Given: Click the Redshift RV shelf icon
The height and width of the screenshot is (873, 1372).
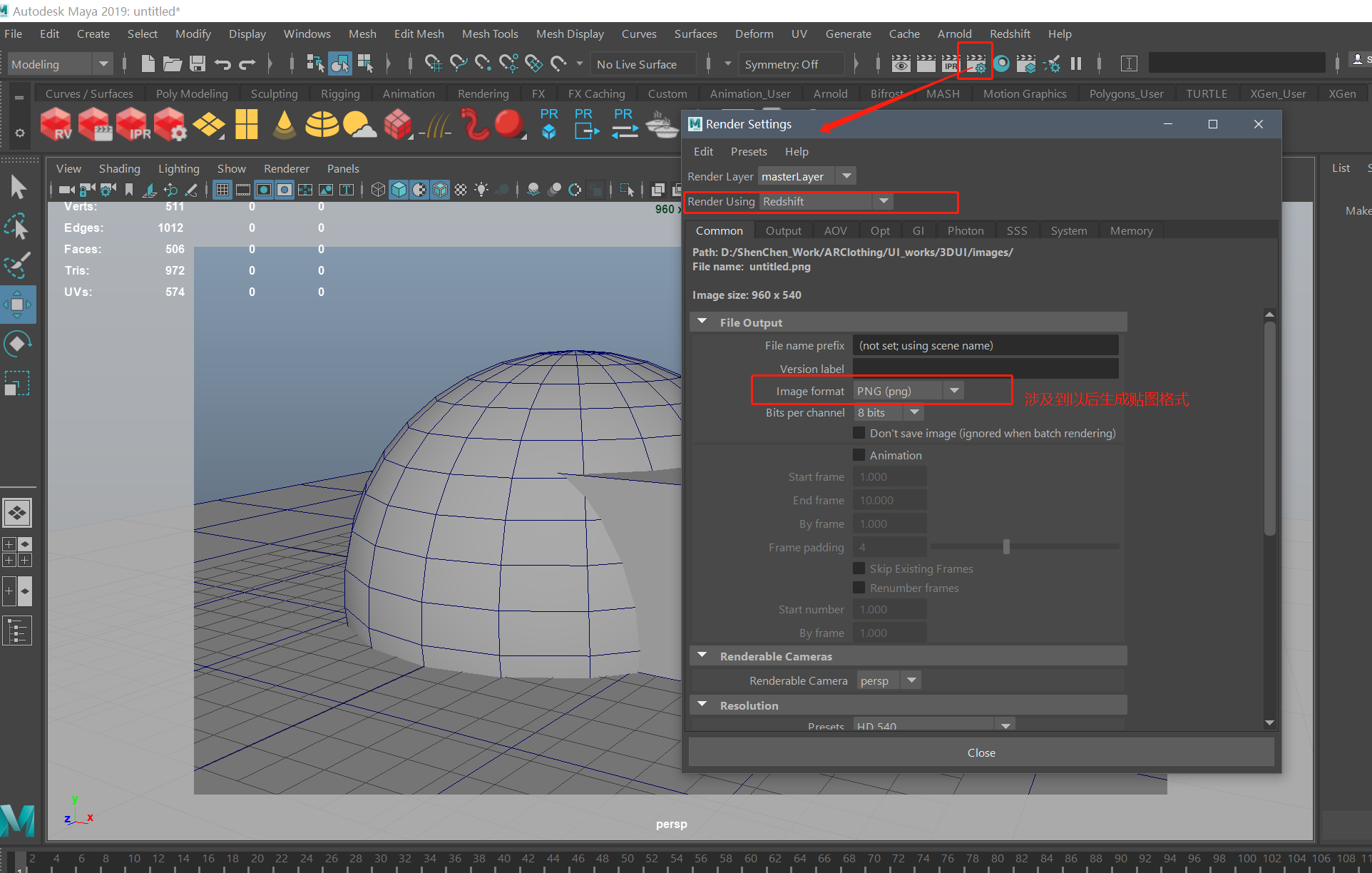Looking at the screenshot, I should (x=56, y=124).
